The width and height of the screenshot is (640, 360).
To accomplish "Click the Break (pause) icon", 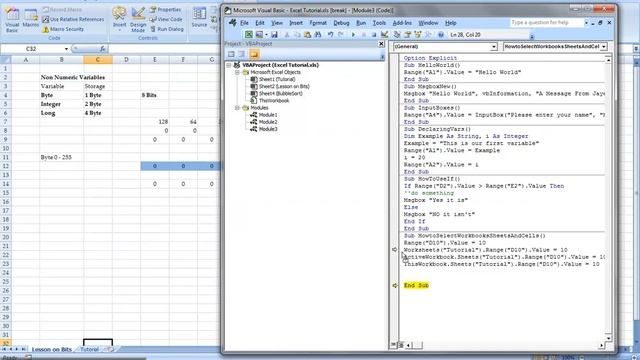I will [x=364, y=35].
